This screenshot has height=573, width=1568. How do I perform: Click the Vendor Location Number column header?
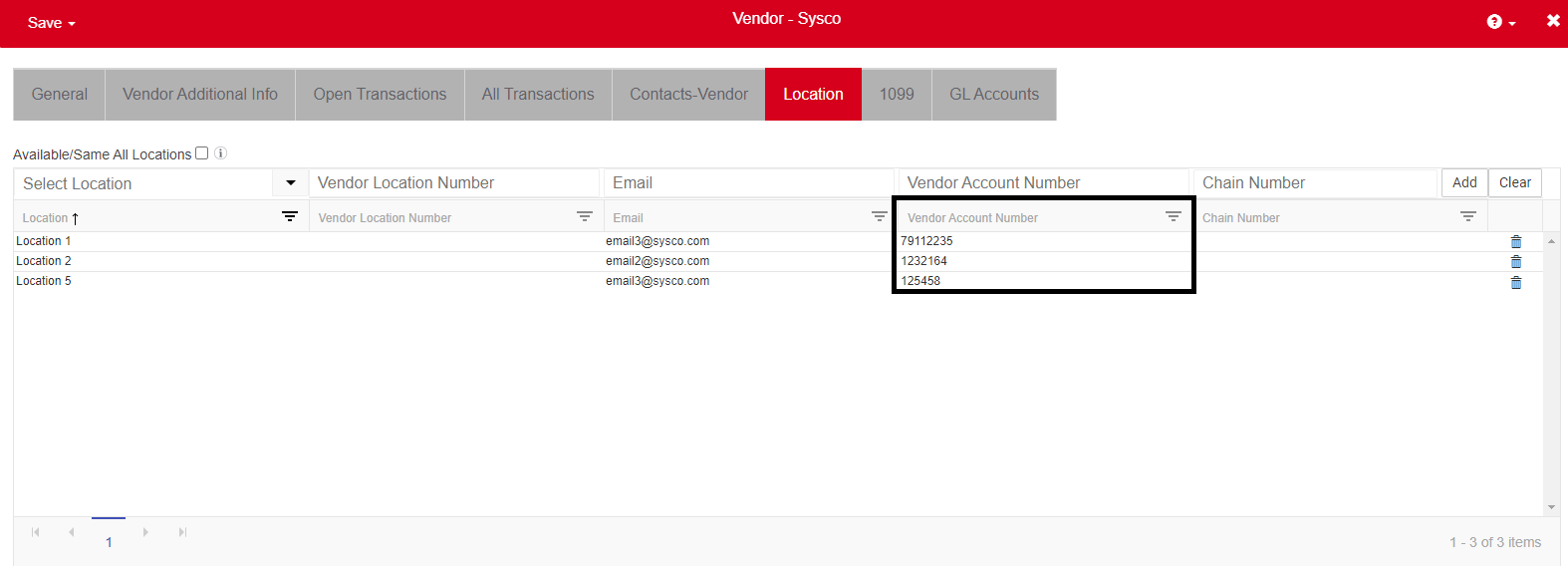click(x=385, y=218)
